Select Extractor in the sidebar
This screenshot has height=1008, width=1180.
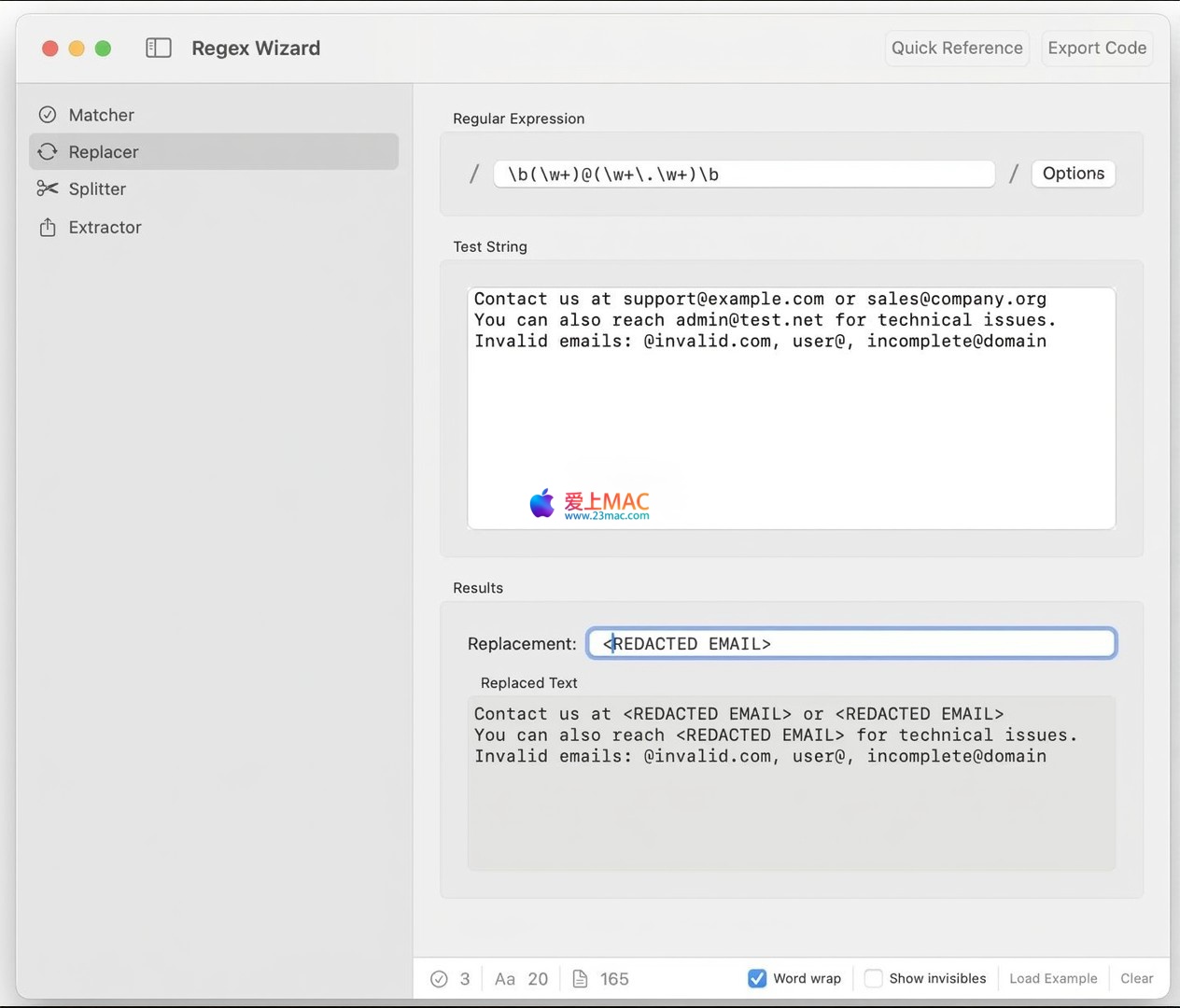[x=105, y=227]
